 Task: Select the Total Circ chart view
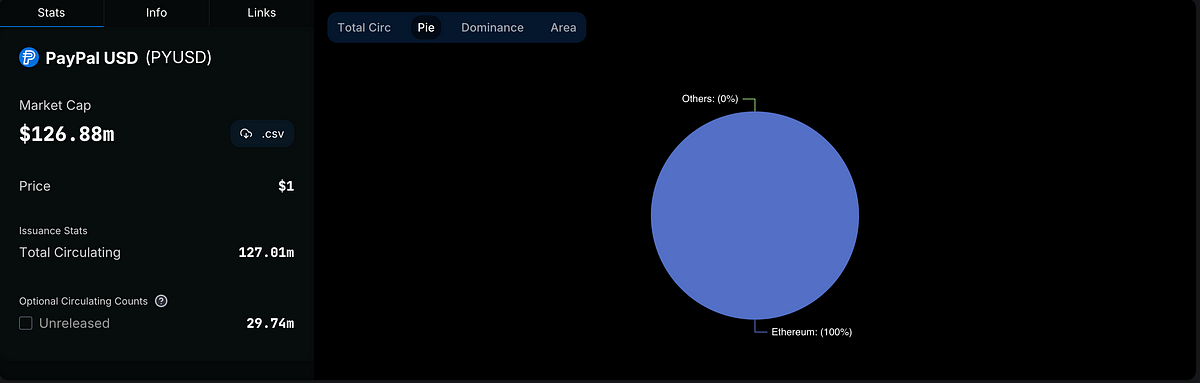tap(364, 28)
